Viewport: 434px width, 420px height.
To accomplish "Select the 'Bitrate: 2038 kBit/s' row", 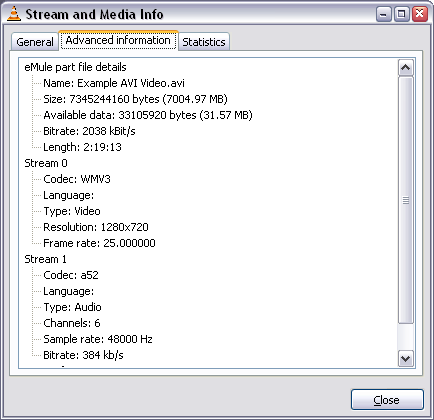I will point(89,131).
